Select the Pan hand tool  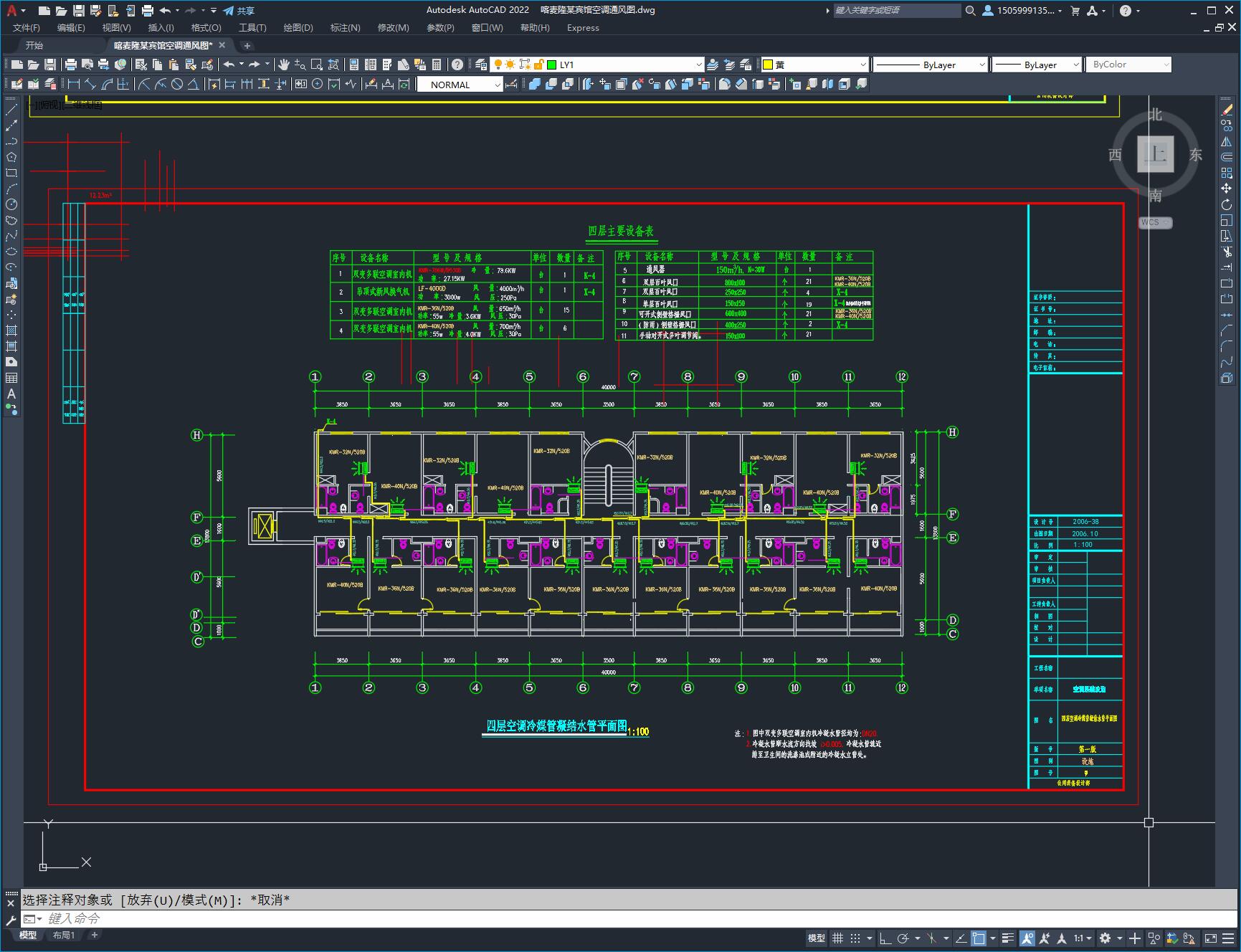(284, 65)
